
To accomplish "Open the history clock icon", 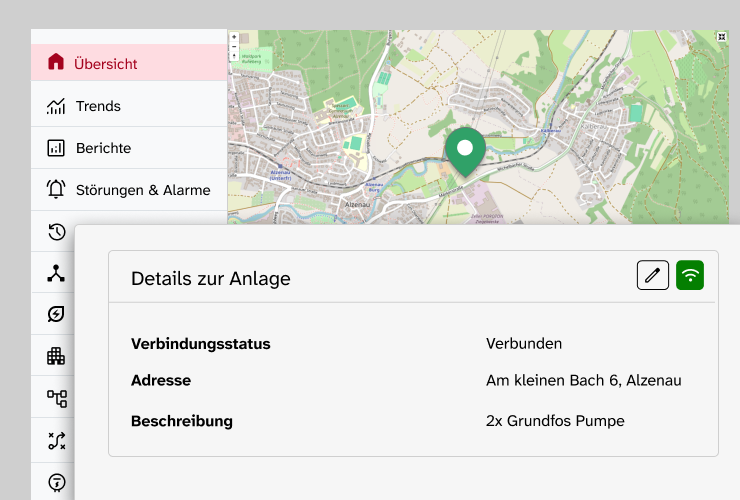I will pyautogui.click(x=57, y=232).
